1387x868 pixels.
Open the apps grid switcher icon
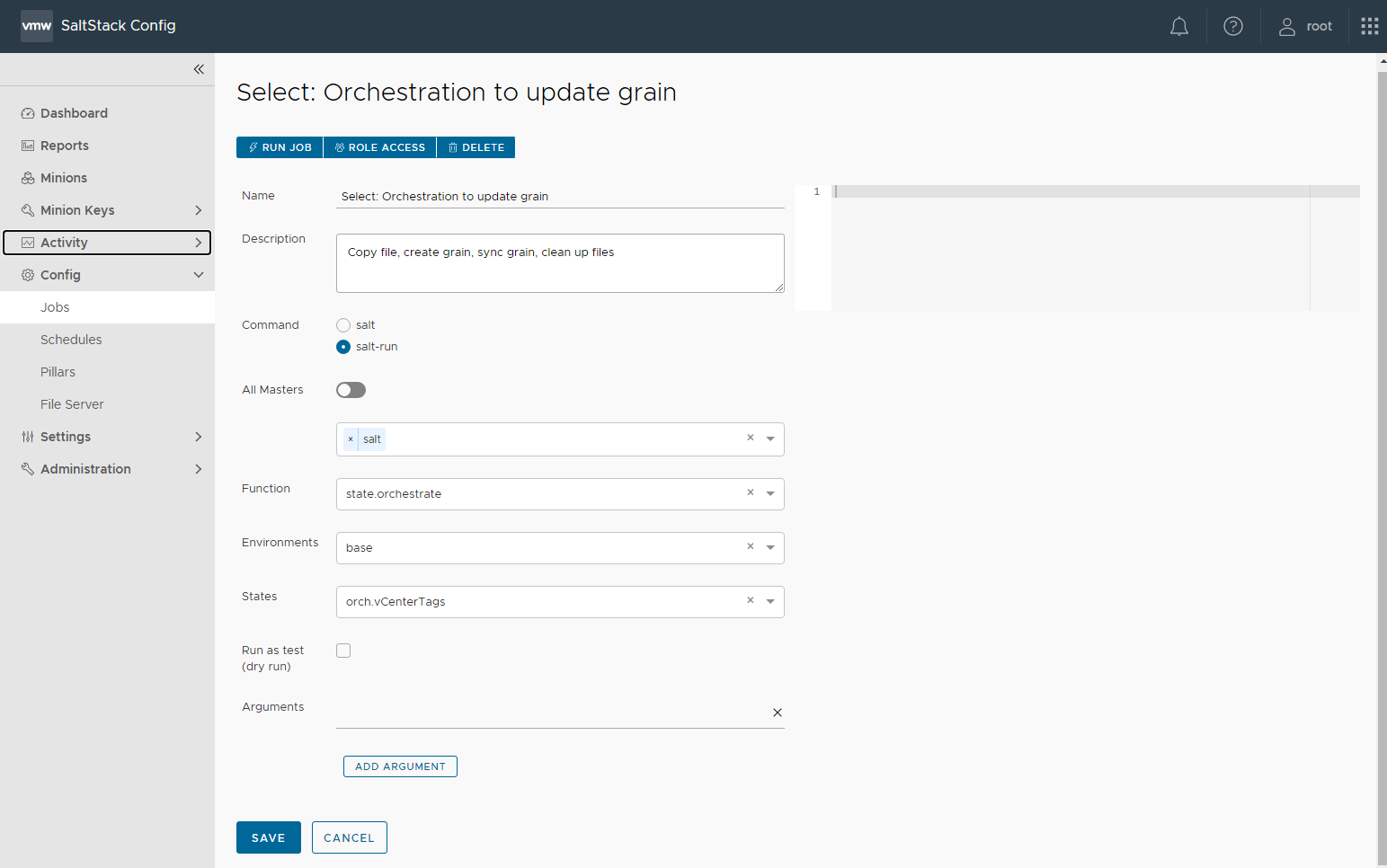coord(1369,27)
